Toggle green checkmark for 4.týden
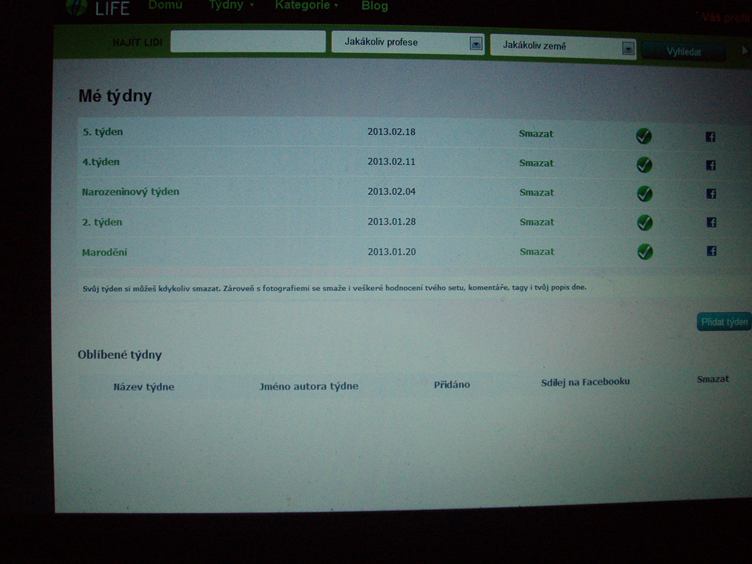The width and height of the screenshot is (752, 564). (644, 164)
